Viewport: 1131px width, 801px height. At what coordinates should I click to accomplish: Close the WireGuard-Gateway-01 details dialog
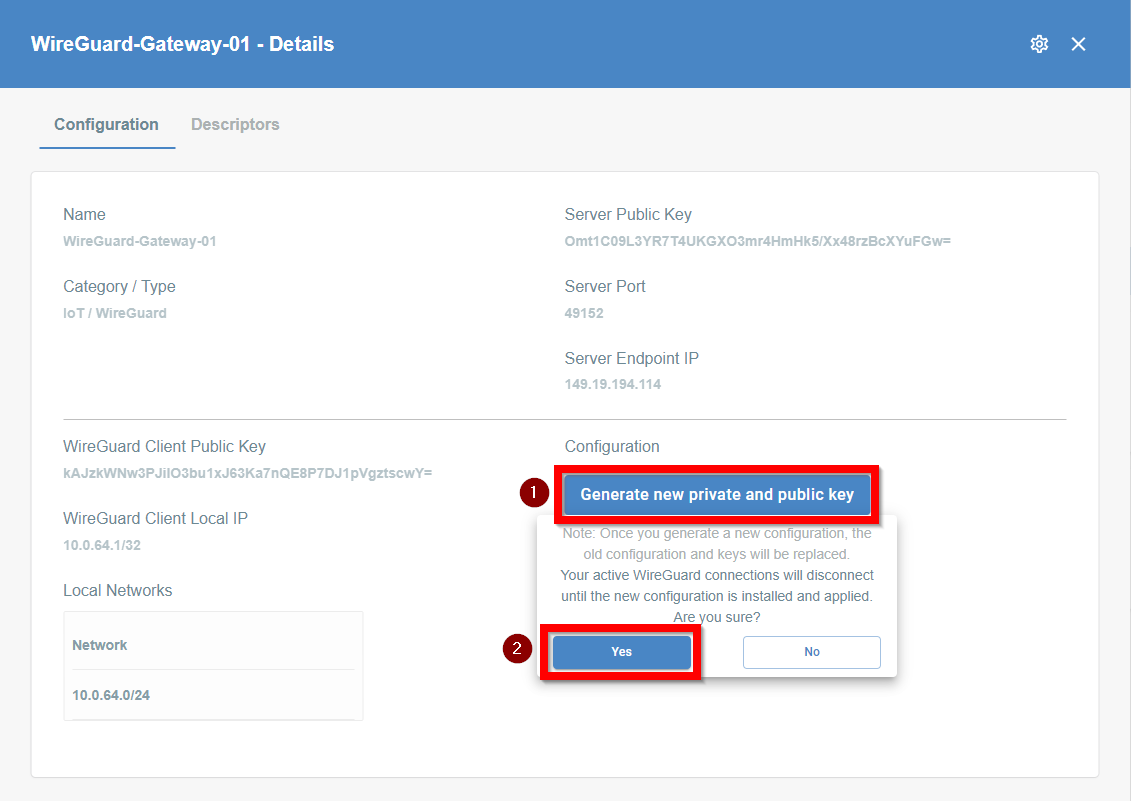coord(1078,44)
